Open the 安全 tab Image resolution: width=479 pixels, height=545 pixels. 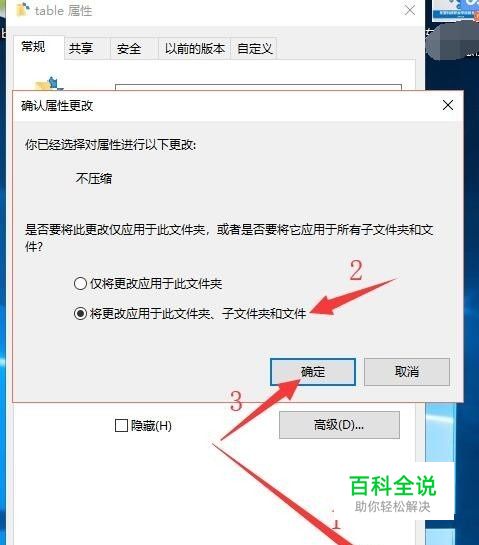[129, 48]
